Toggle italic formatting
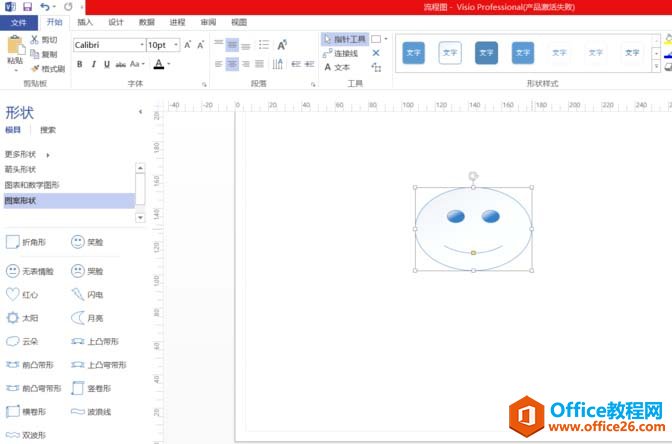Image resolution: width=672 pixels, height=444 pixels. pos(93,64)
